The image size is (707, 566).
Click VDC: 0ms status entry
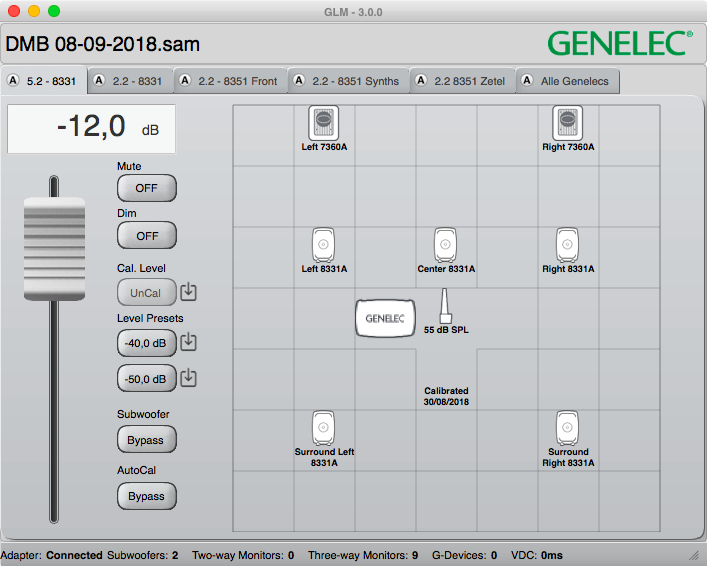[537, 555]
